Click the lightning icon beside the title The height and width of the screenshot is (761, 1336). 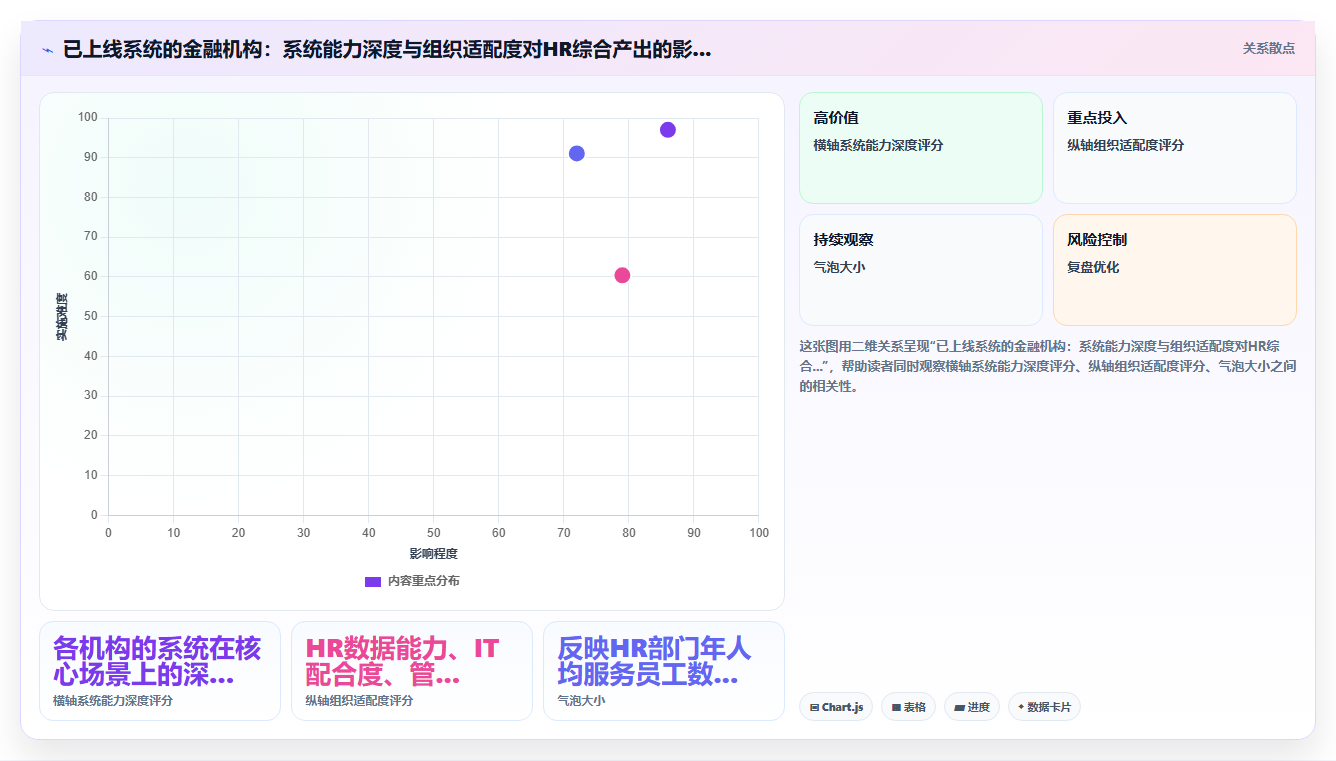pos(47,50)
